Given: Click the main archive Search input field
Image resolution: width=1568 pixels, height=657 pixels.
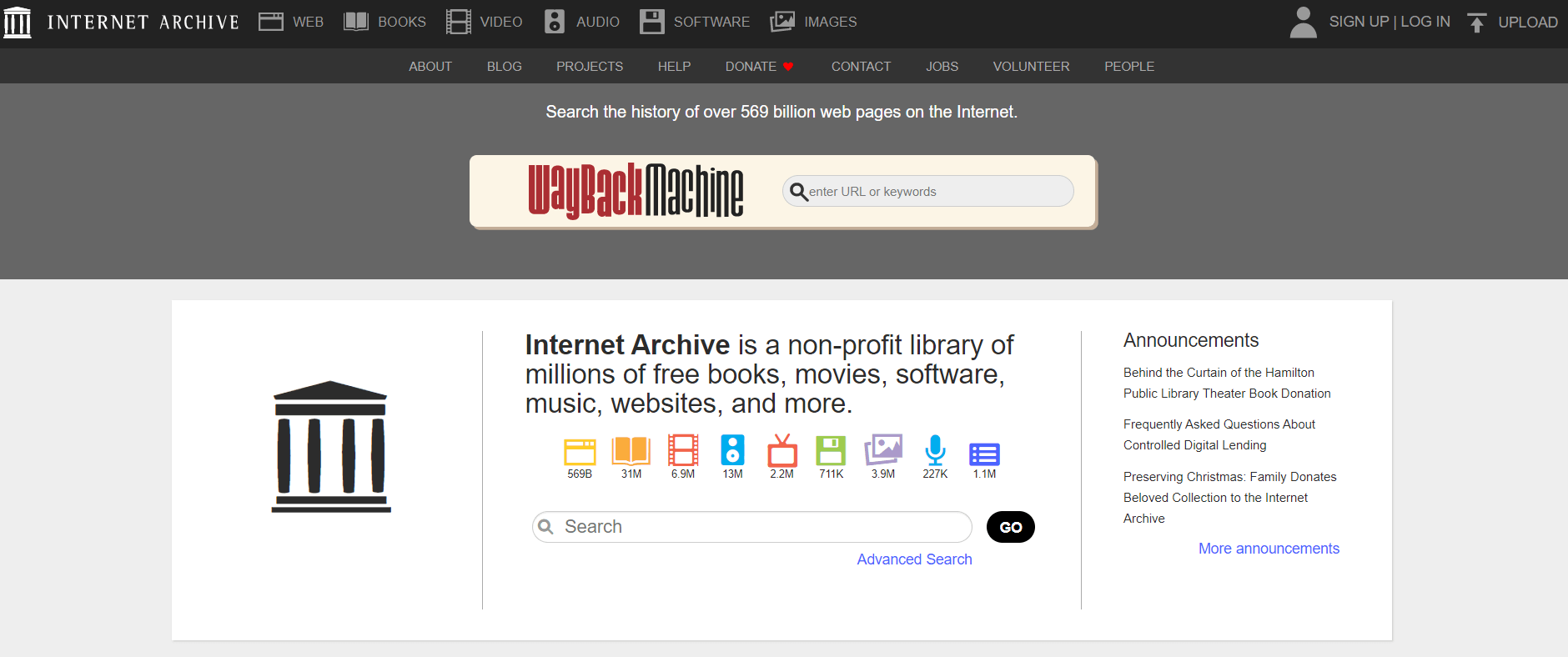Looking at the screenshot, I should pyautogui.click(x=751, y=527).
